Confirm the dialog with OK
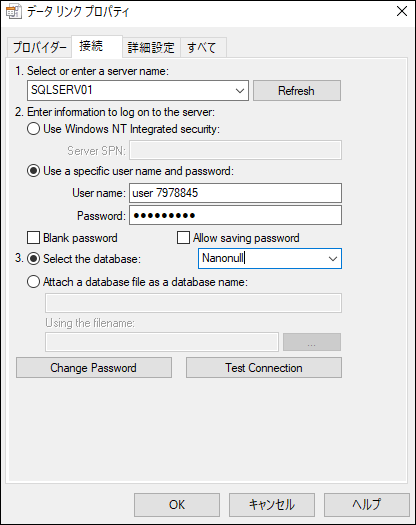The height and width of the screenshot is (525, 416). pos(177,505)
